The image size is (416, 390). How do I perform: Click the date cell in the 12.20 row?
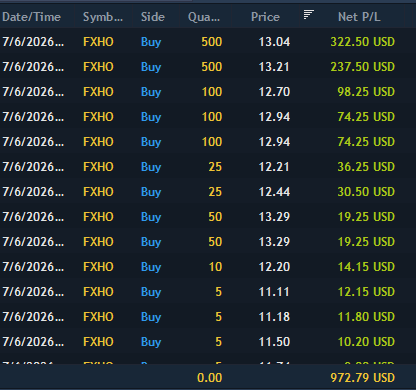33,267
